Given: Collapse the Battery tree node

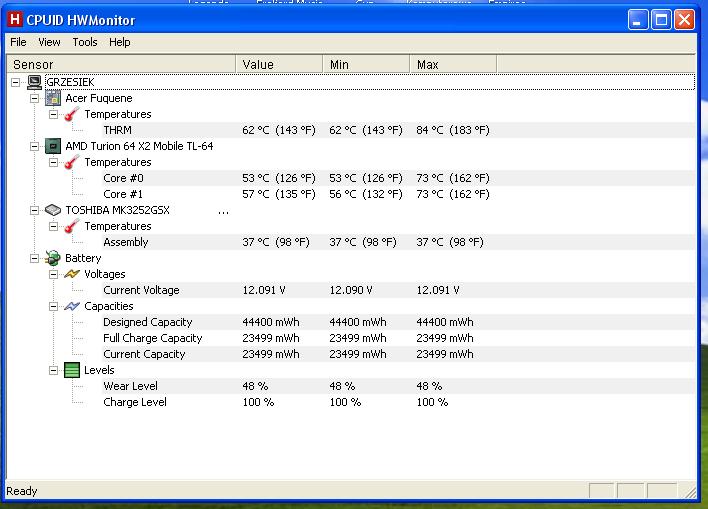Looking at the screenshot, I should [35, 258].
